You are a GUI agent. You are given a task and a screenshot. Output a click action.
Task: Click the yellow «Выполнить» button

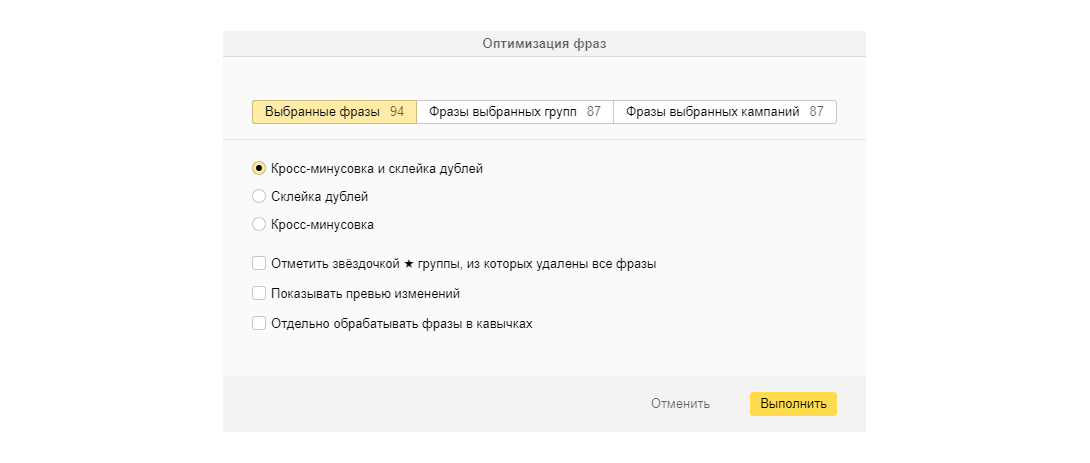[793, 404]
